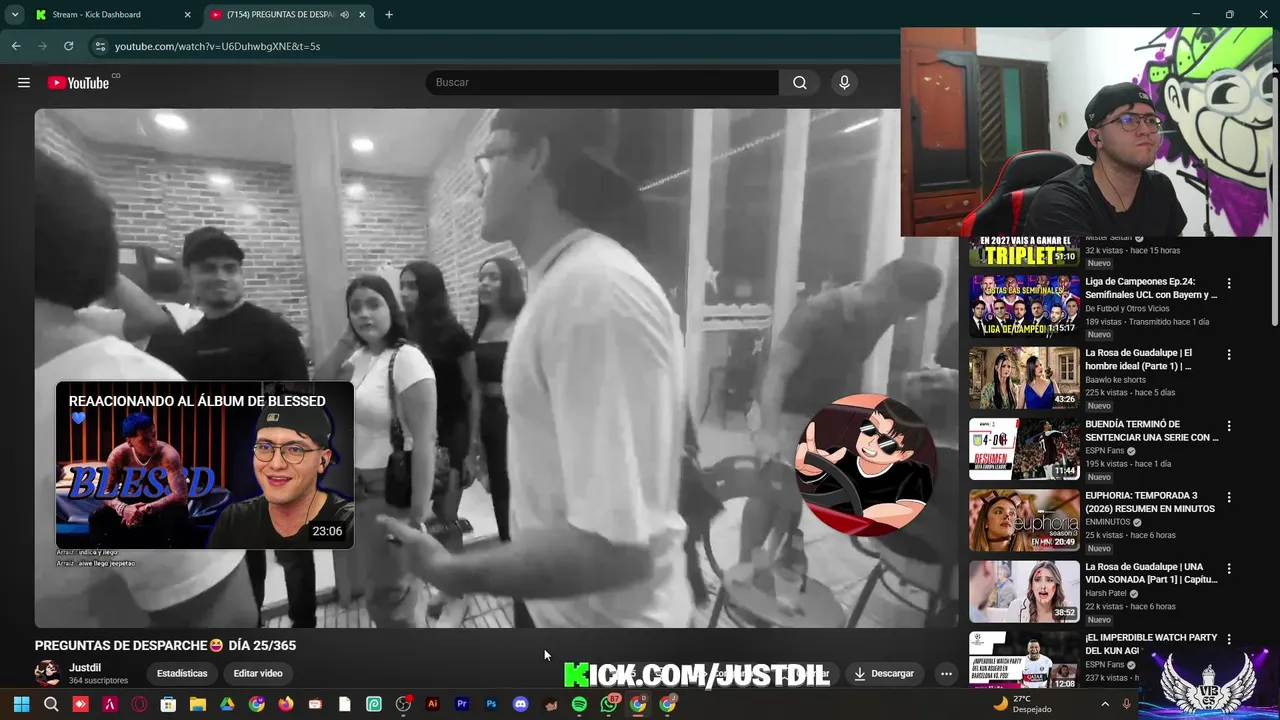
Task: Open the Justdil channel name link
Action: pyautogui.click(x=85, y=668)
